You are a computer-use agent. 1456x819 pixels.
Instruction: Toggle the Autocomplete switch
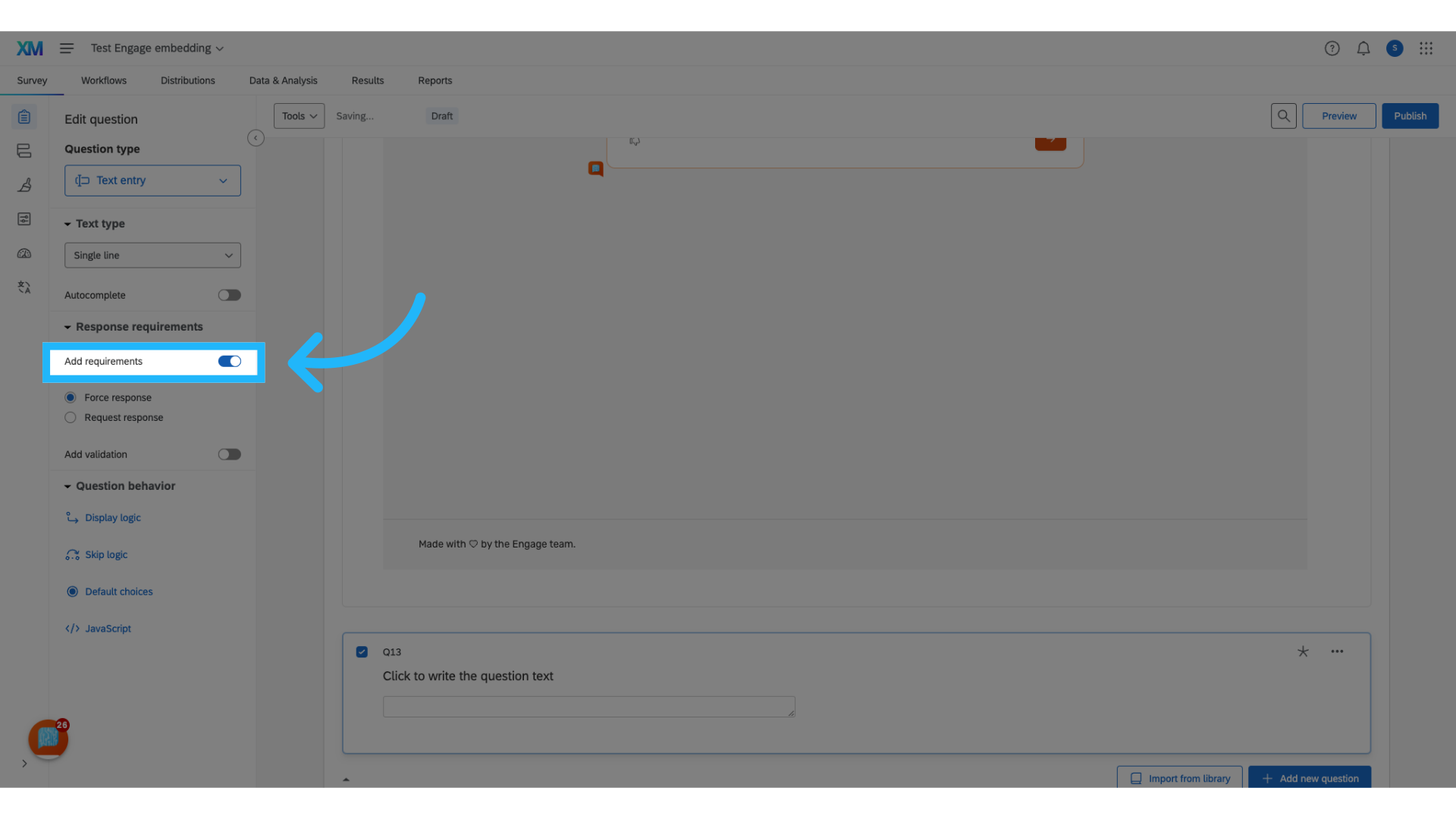229,295
